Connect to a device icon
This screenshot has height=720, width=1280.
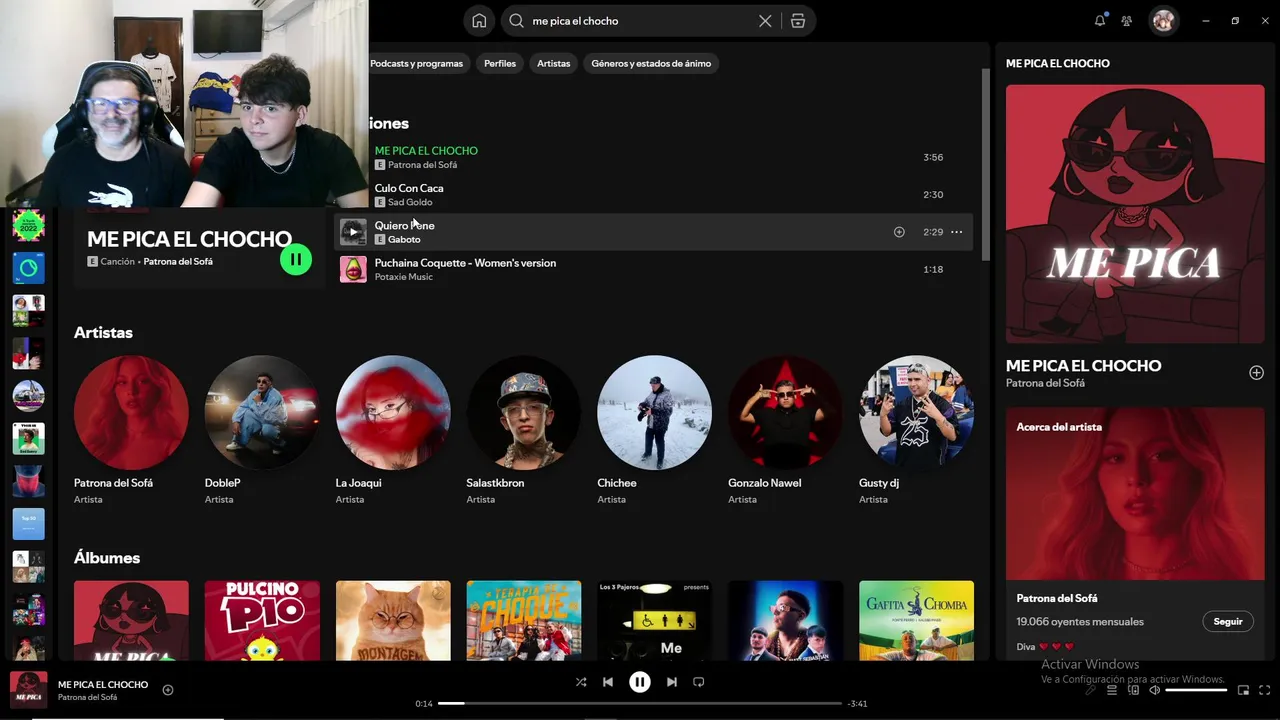click(1133, 690)
